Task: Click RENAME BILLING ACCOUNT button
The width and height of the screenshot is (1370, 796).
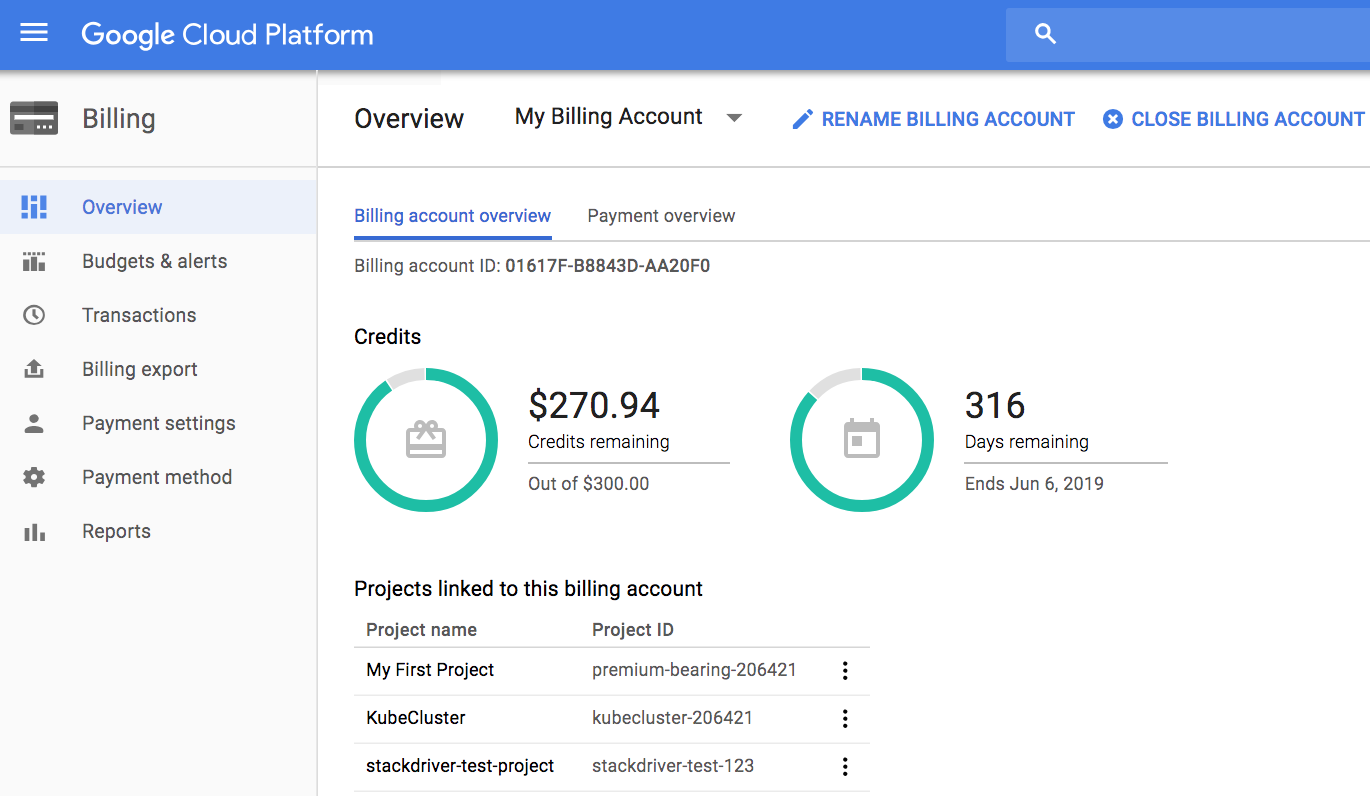Action: pos(933,119)
